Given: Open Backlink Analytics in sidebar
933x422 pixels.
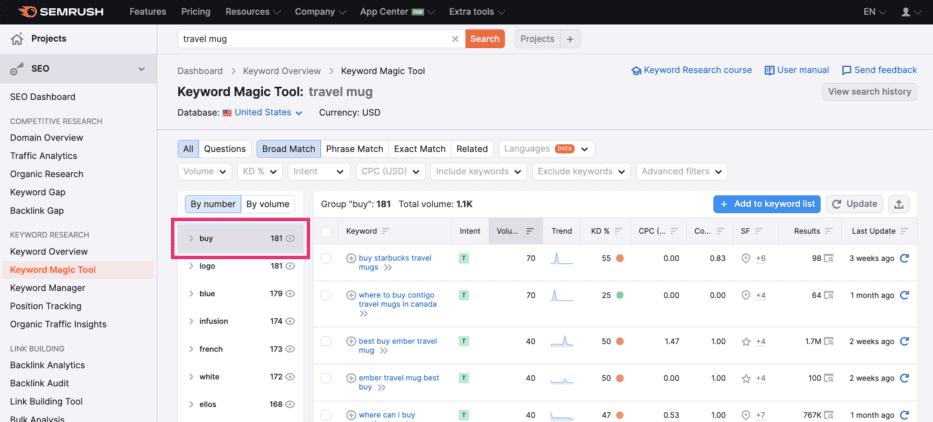Looking at the screenshot, I should click(x=48, y=365).
